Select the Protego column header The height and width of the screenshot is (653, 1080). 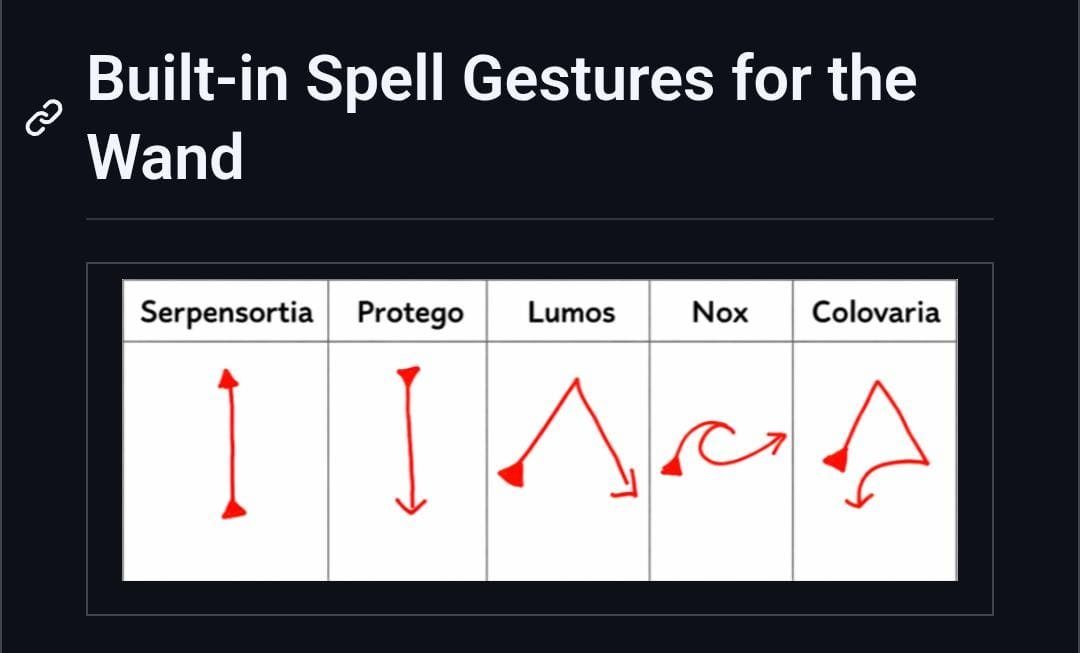[410, 313]
